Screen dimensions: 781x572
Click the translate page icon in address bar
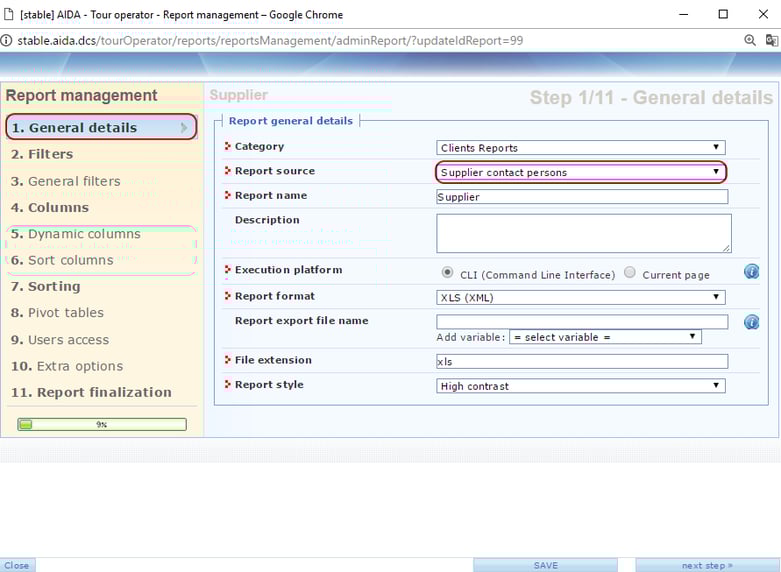click(x=771, y=41)
